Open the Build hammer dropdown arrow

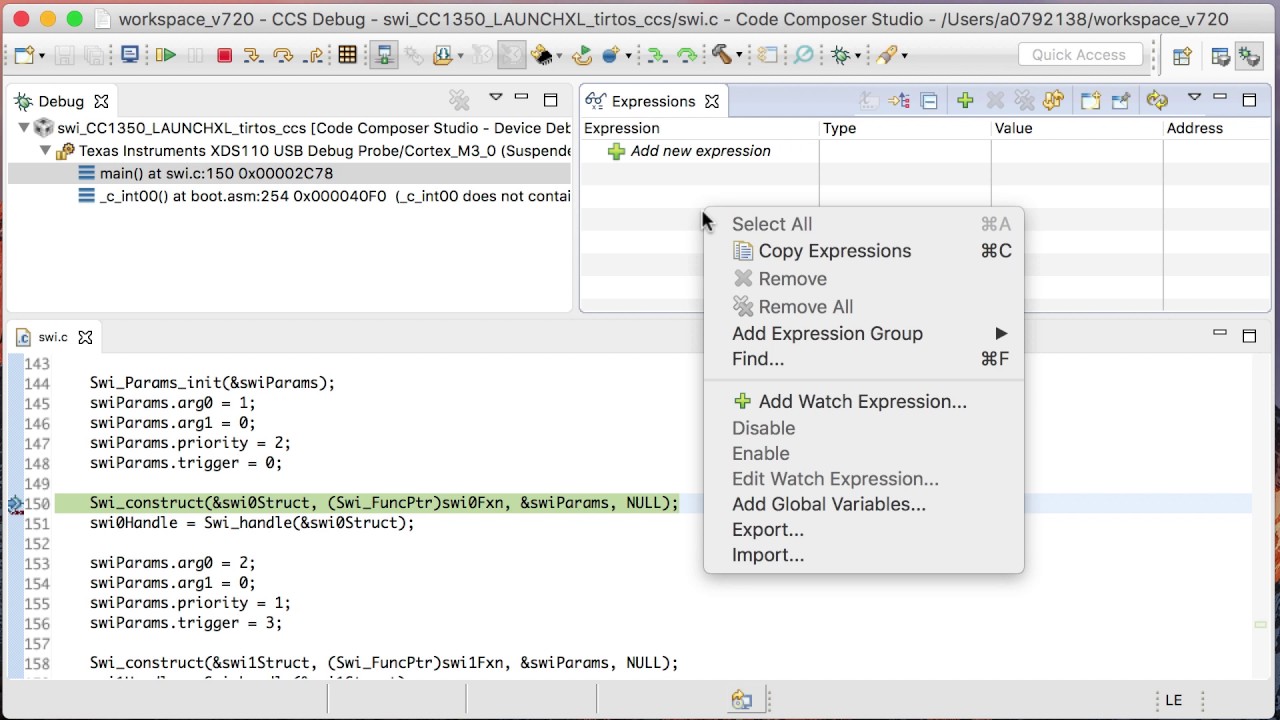point(739,55)
